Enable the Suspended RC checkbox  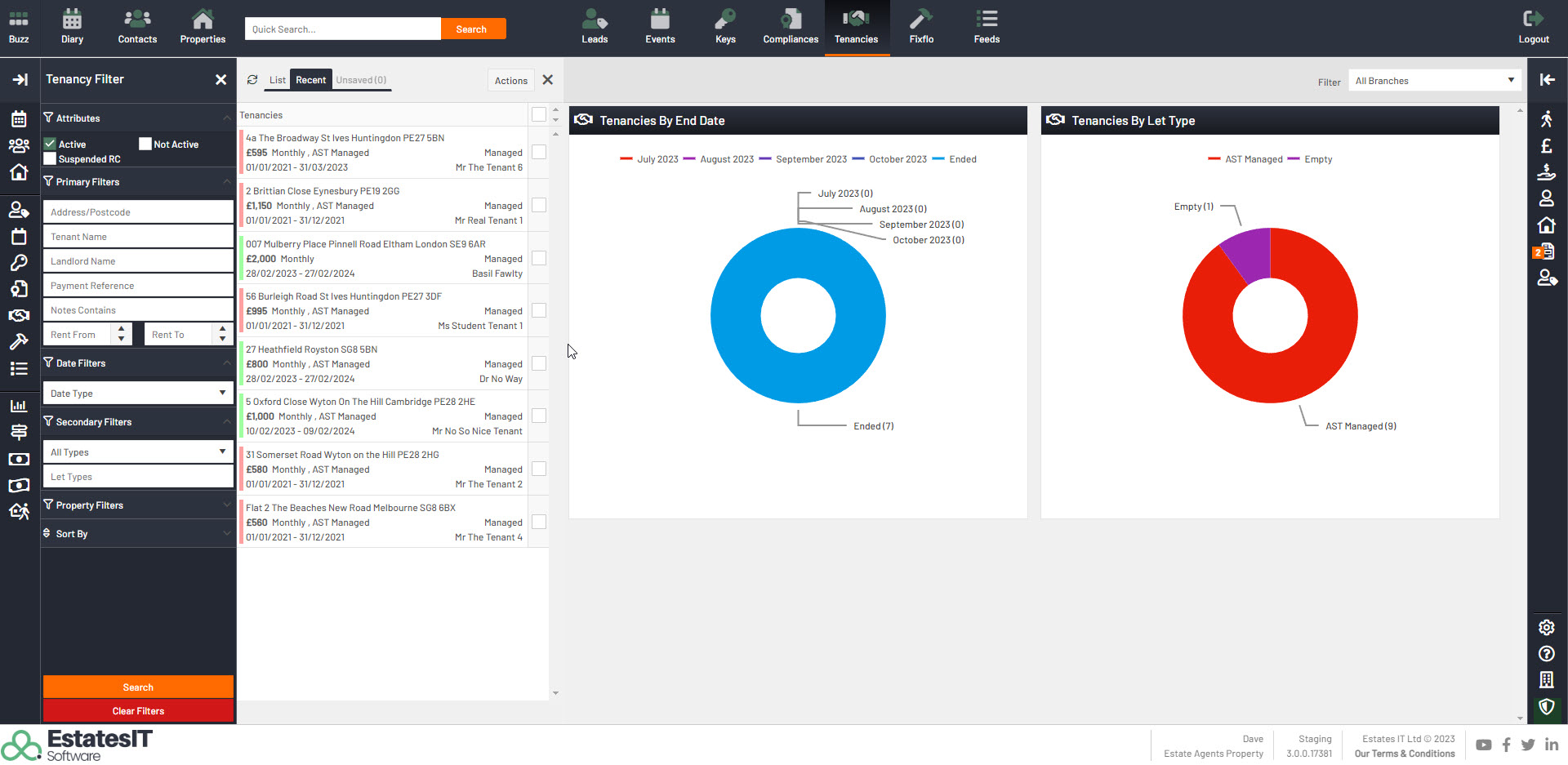[51, 159]
